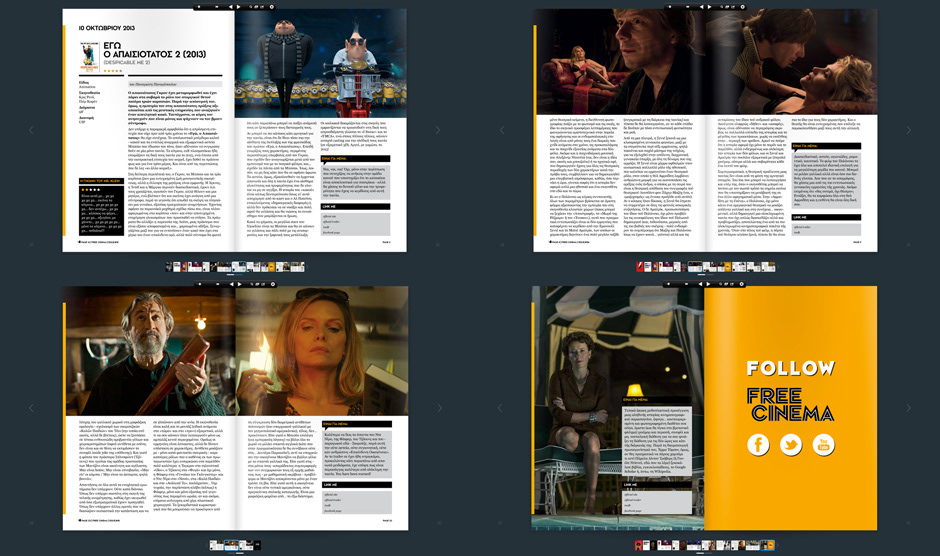Click toolbar previous arrow in Follow Free Cinema viewer
Image resolution: width=940 pixels, height=556 pixels.
700,284
